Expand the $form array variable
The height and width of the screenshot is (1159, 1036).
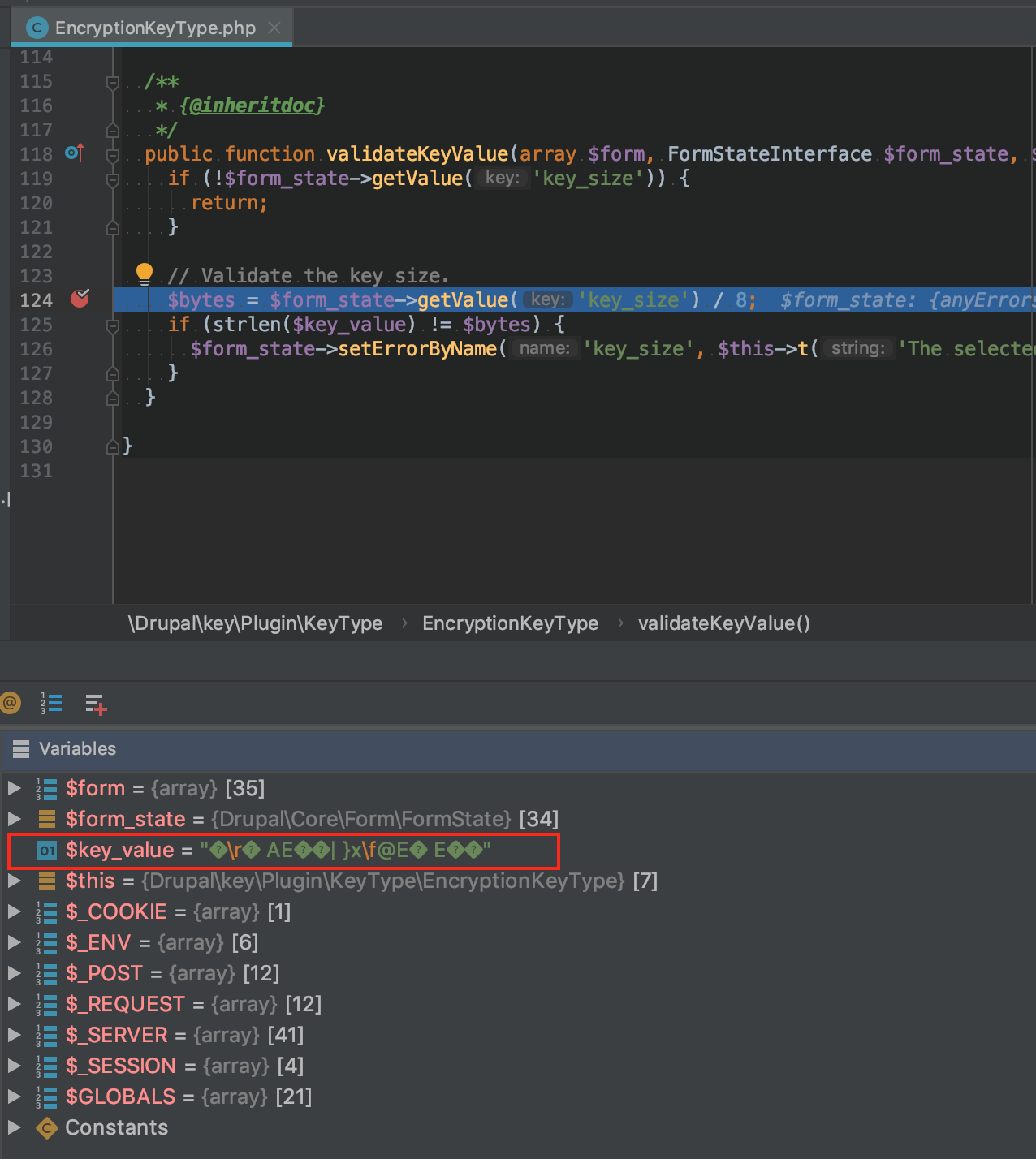(x=14, y=788)
